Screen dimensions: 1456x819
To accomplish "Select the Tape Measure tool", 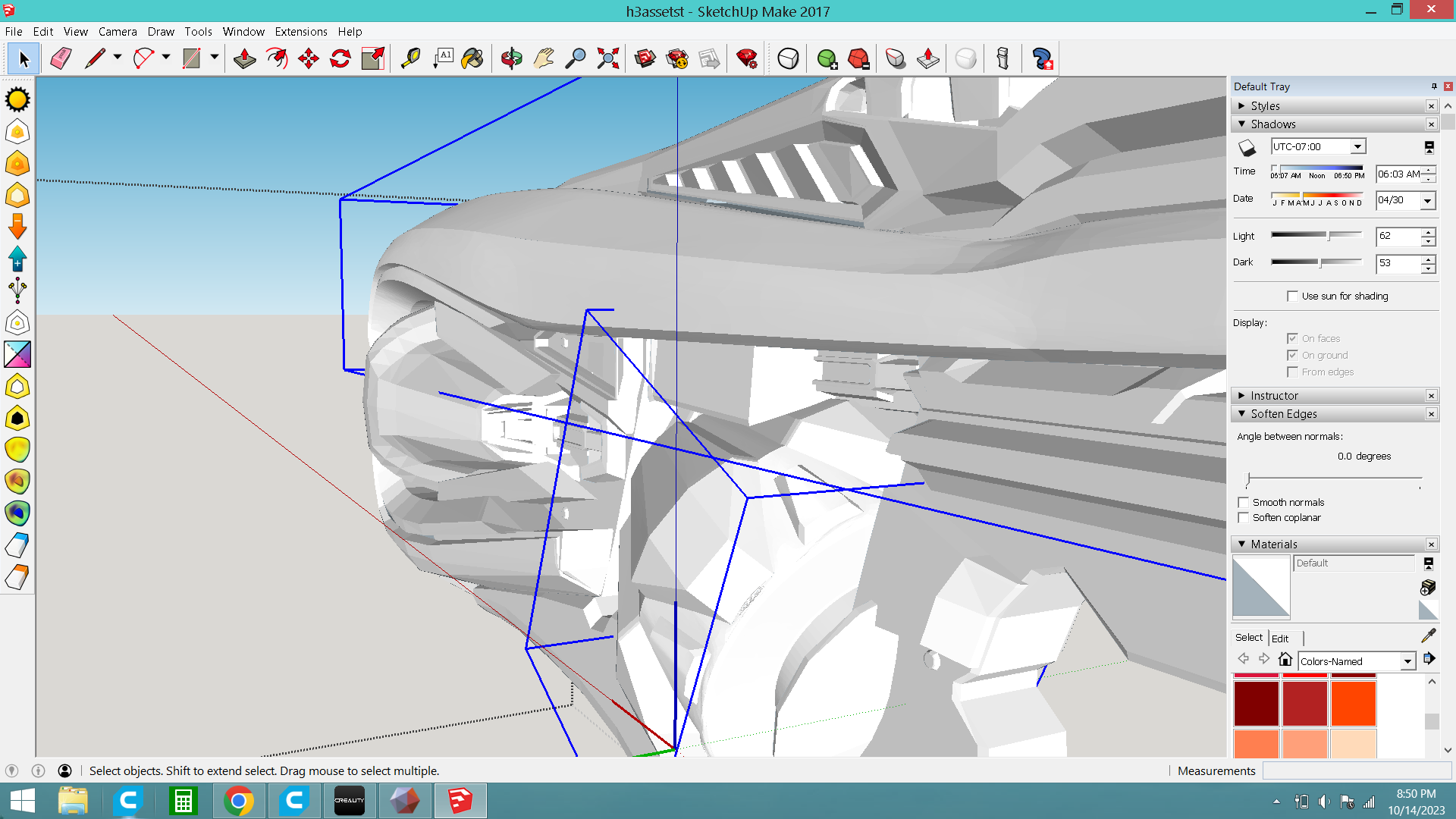I will click(410, 58).
